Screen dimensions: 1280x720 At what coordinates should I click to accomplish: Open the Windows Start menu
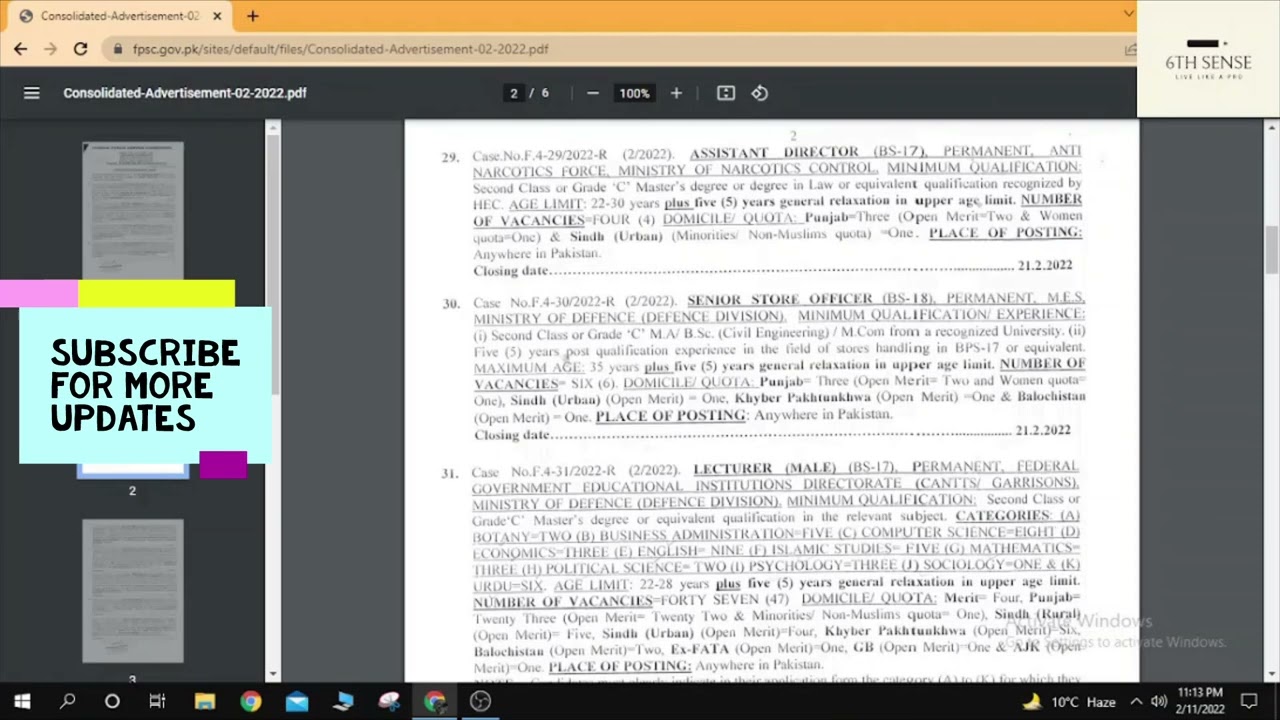click(22, 701)
